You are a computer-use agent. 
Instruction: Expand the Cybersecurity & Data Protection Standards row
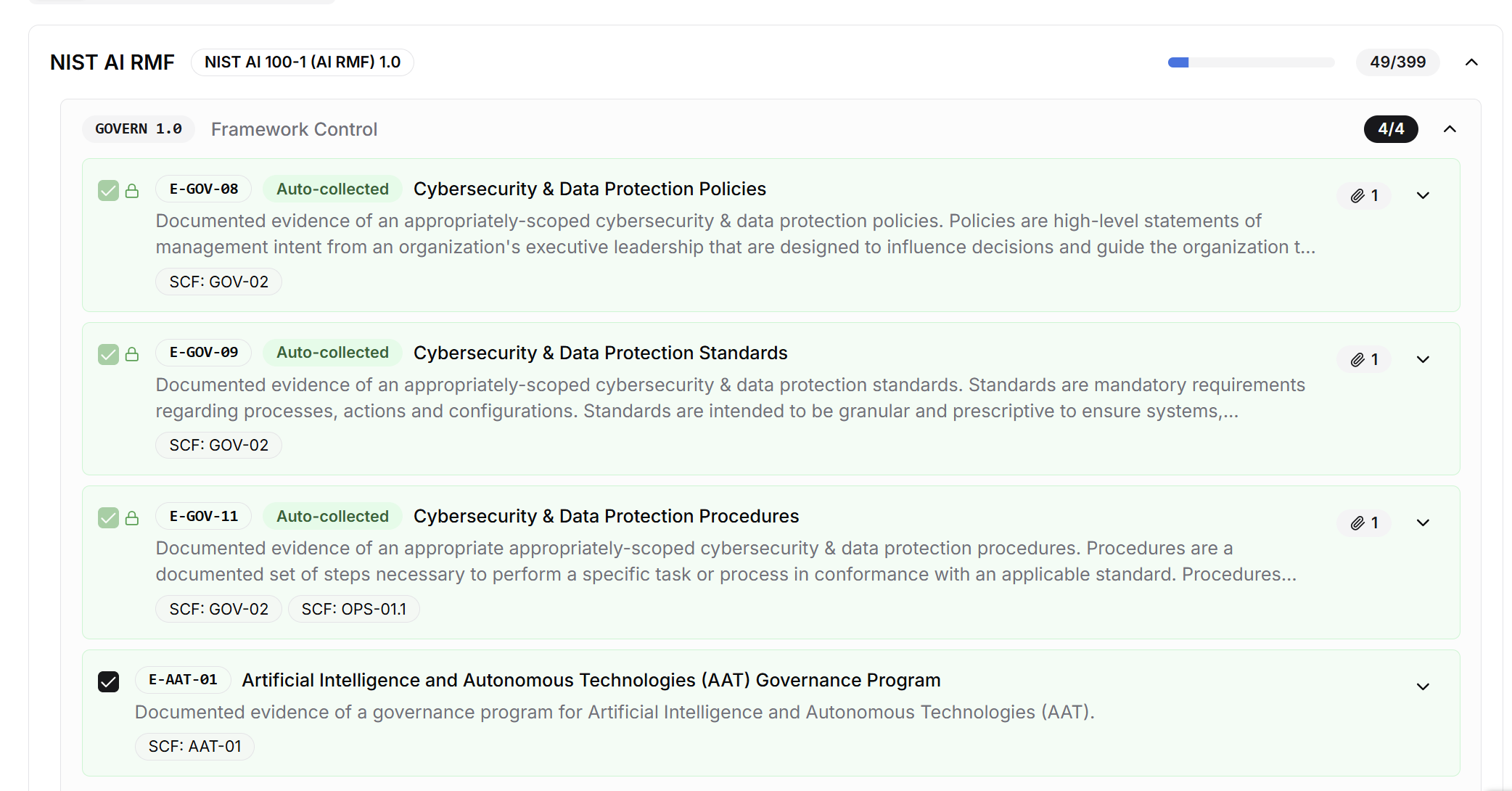point(1423,360)
